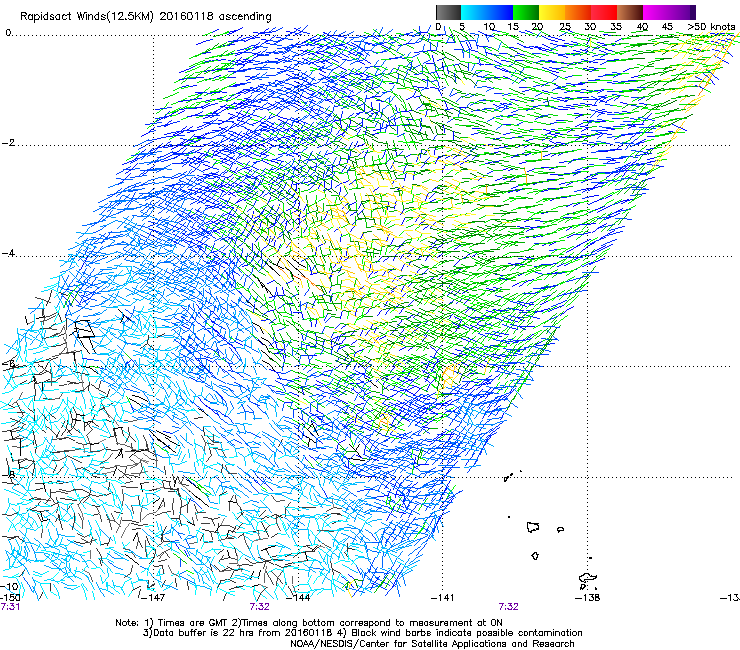Click the longitude label "-141"
The image size is (740, 650).
pos(443,598)
